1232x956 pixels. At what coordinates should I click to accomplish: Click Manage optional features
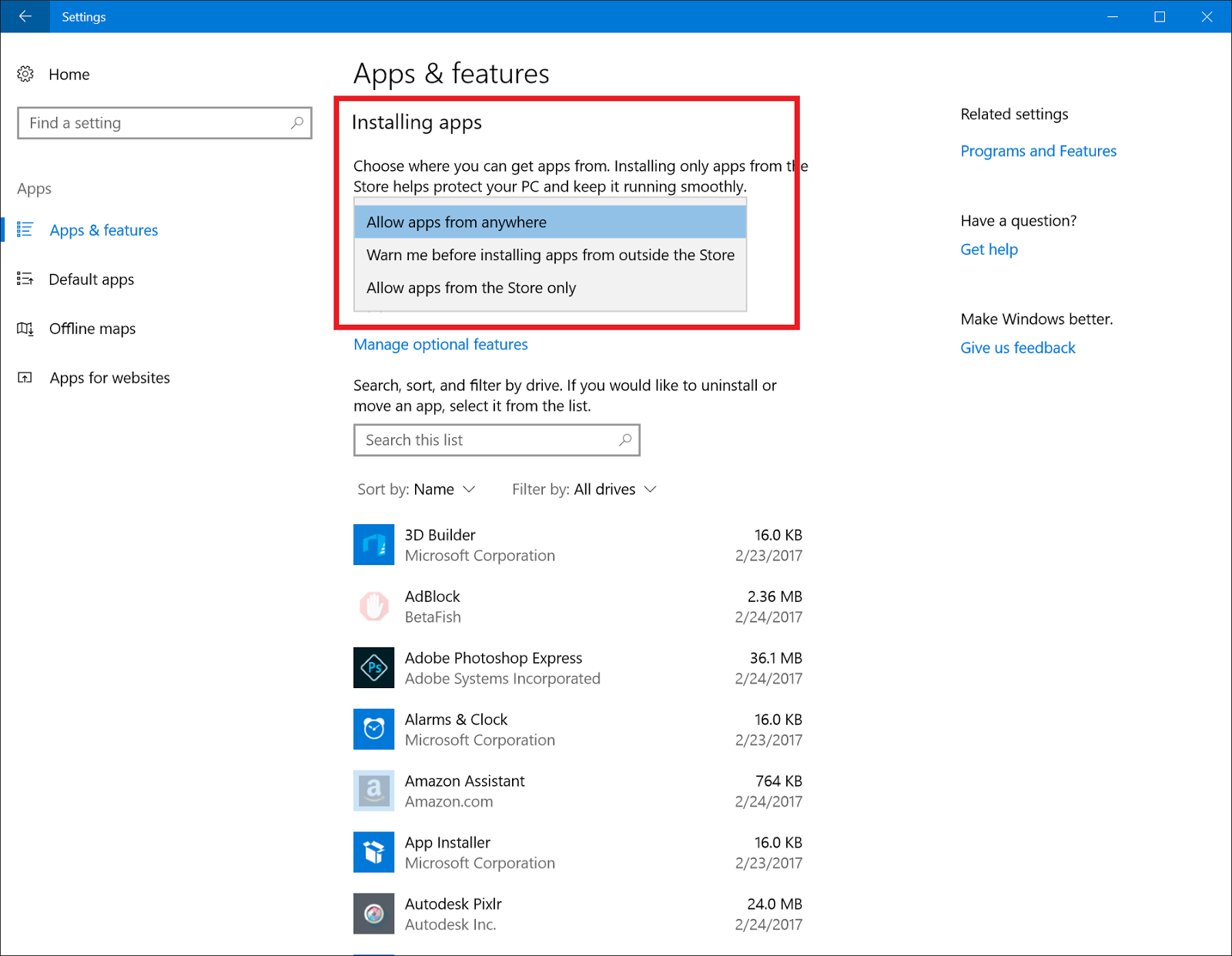coord(440,344)
